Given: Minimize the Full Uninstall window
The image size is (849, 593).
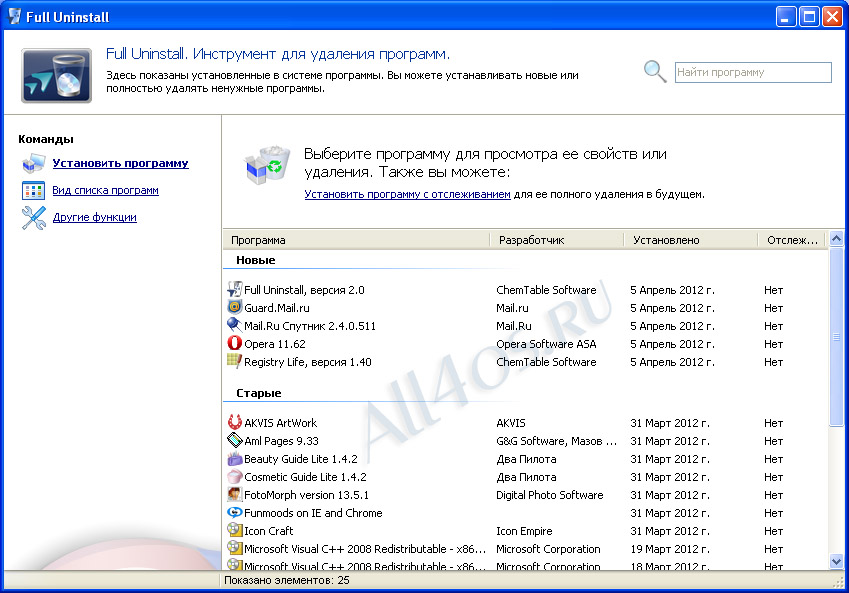Looking at the screenshot, I should (786, 17).
